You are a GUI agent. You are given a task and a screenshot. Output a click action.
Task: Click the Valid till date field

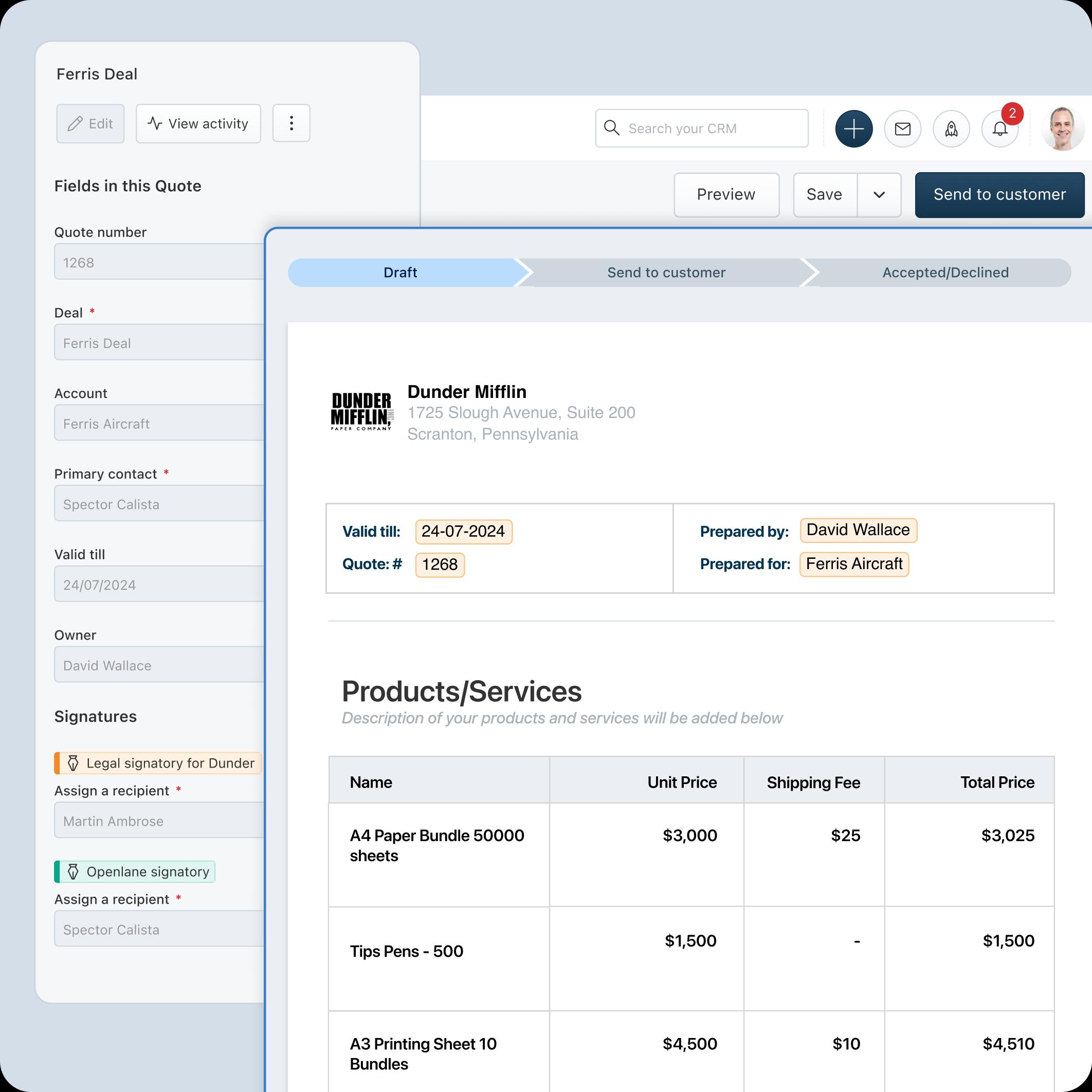click(x=159, y=585)
